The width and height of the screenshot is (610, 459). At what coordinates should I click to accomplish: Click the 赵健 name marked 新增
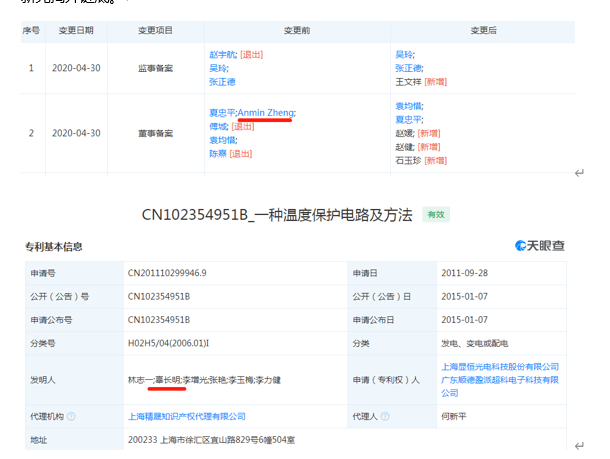(404, 147)
